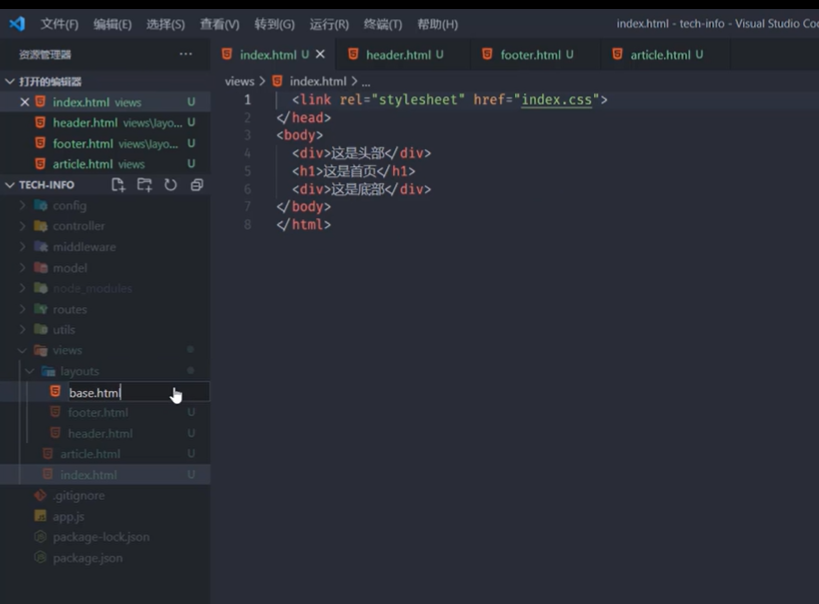819x604 pixels.
Task: Click the HTML5 icon on the article.html tab
Action: pyautogui.click(x=617, y=54)
